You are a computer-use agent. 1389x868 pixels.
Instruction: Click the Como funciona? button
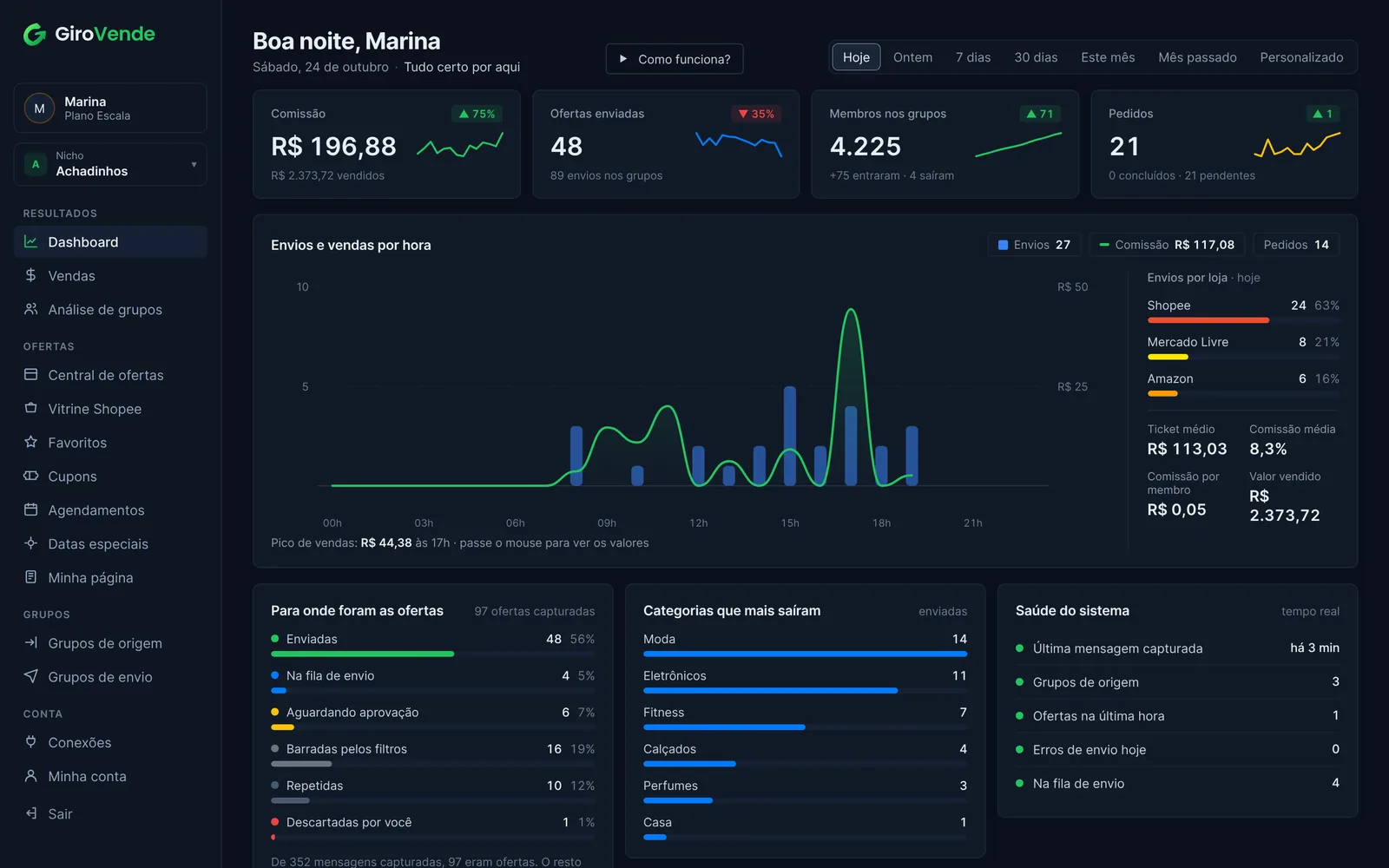(675, 59)
